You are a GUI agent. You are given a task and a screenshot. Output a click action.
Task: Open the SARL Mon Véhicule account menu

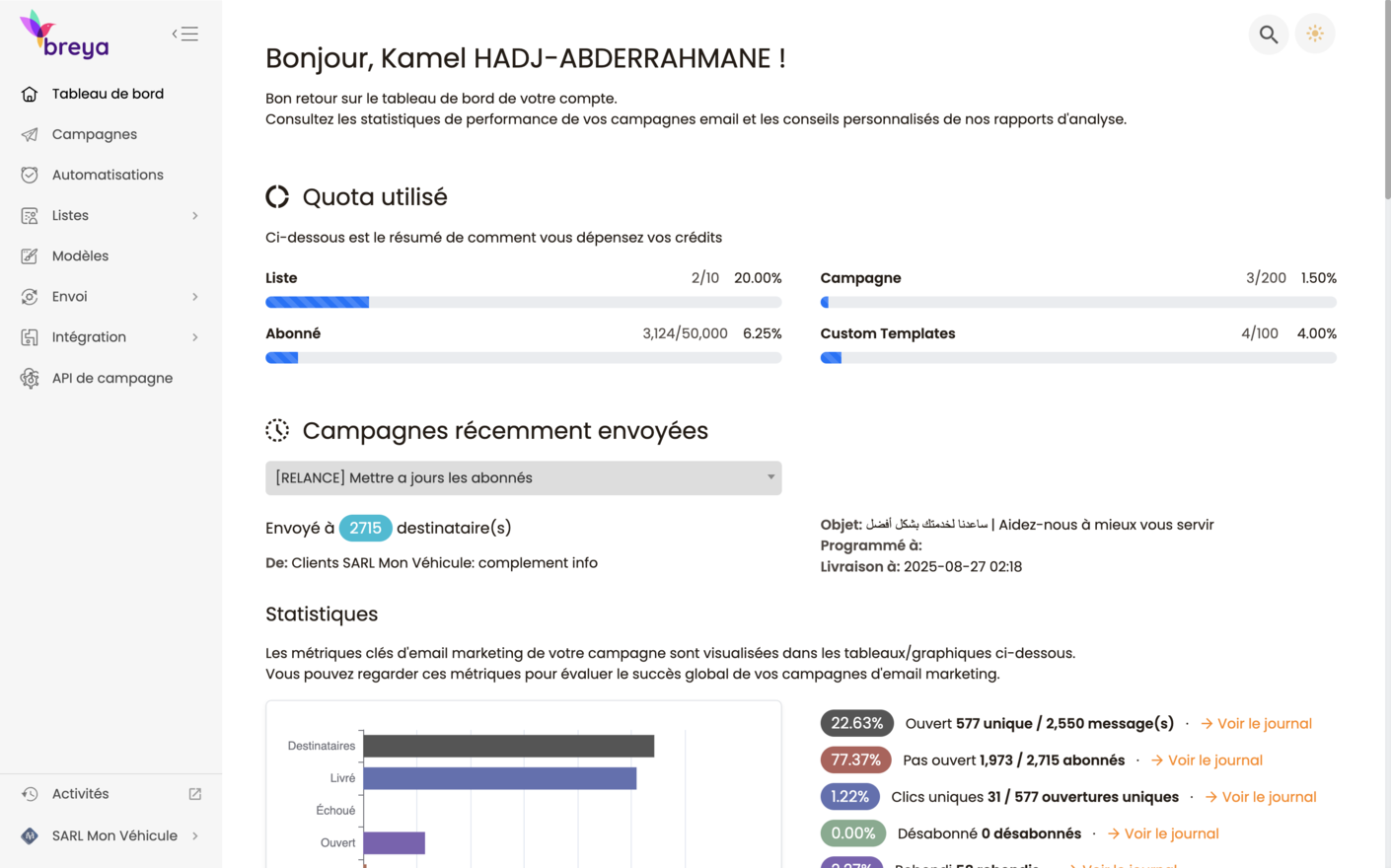coord(114,836)
